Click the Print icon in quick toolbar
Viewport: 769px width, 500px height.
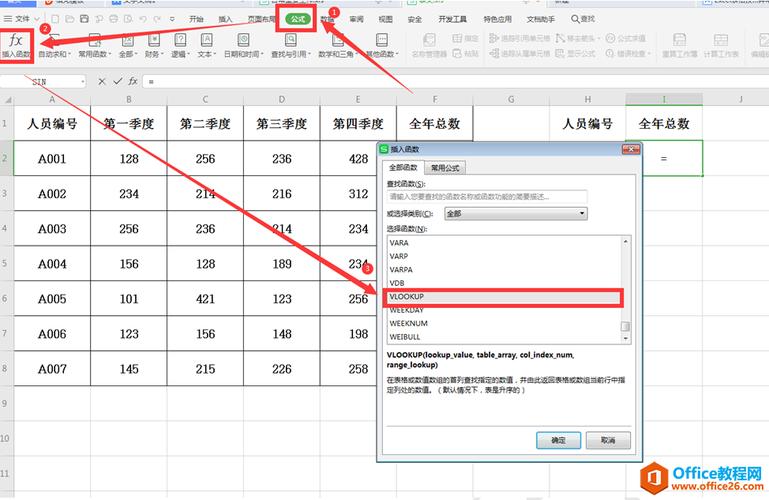click(113, 19)
